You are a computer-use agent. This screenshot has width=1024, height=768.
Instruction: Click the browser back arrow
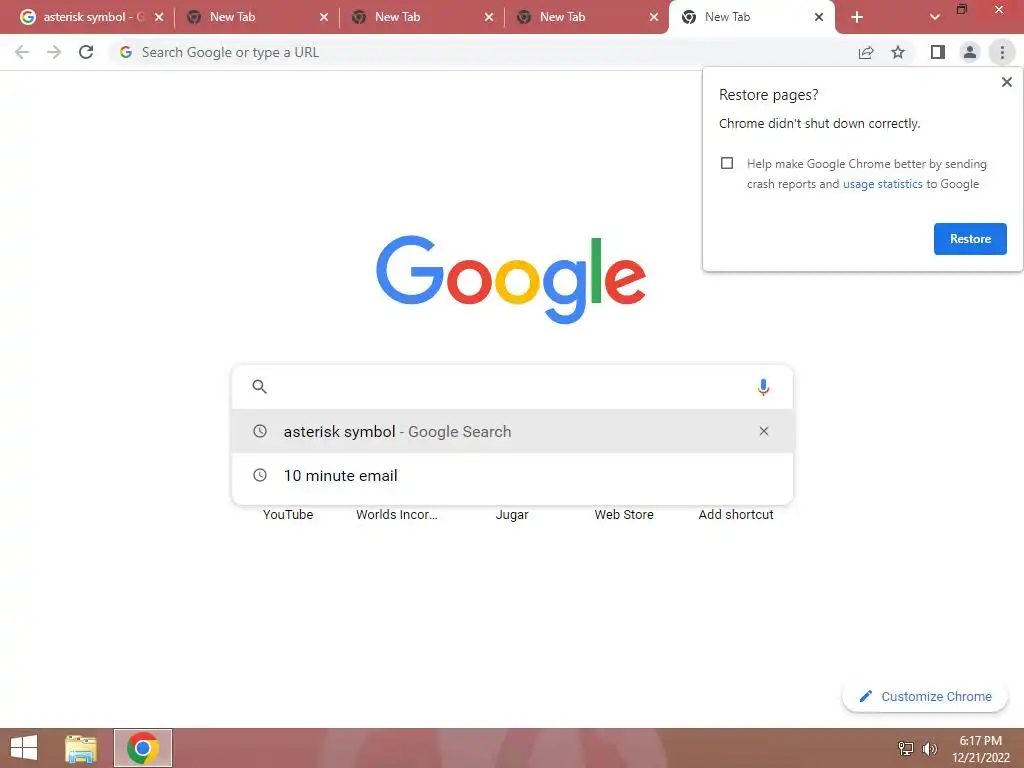(x=22, y=52)
